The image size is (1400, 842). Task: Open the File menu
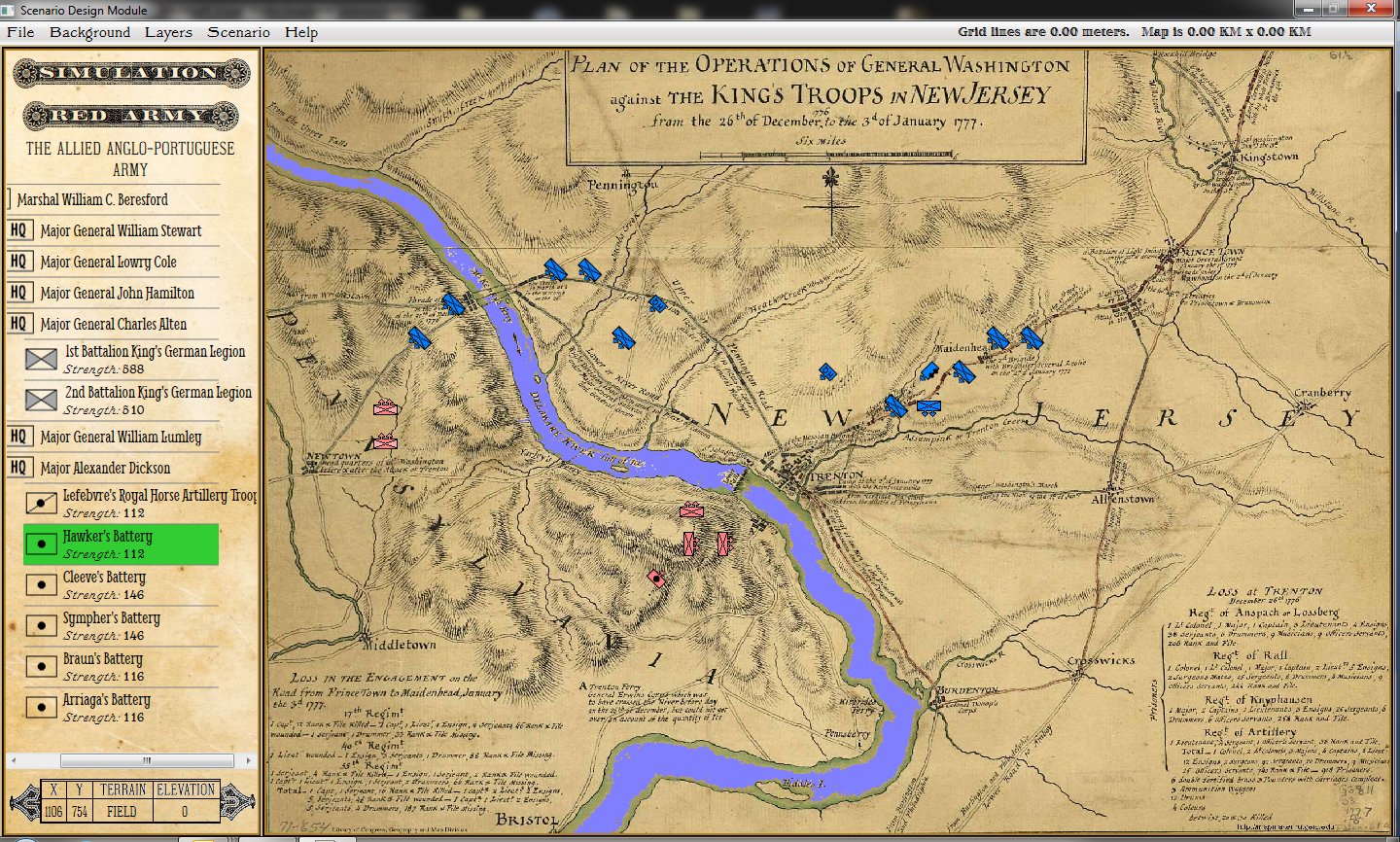[20, 32]
